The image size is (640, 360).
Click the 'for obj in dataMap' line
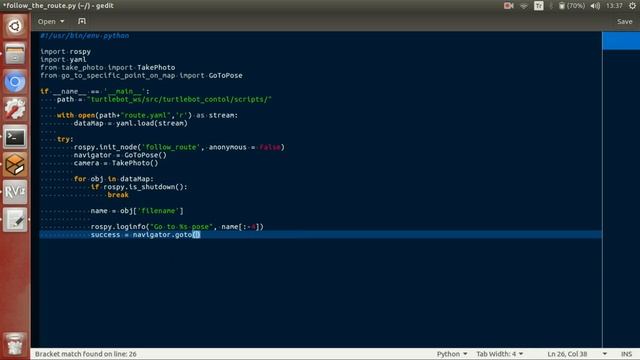tap(113, 179)
